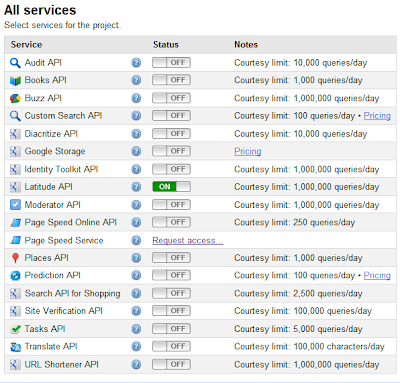Turn on Page Speed Online API switch
This screenshot has width=400, height=383.
click(x=171, y=222)
